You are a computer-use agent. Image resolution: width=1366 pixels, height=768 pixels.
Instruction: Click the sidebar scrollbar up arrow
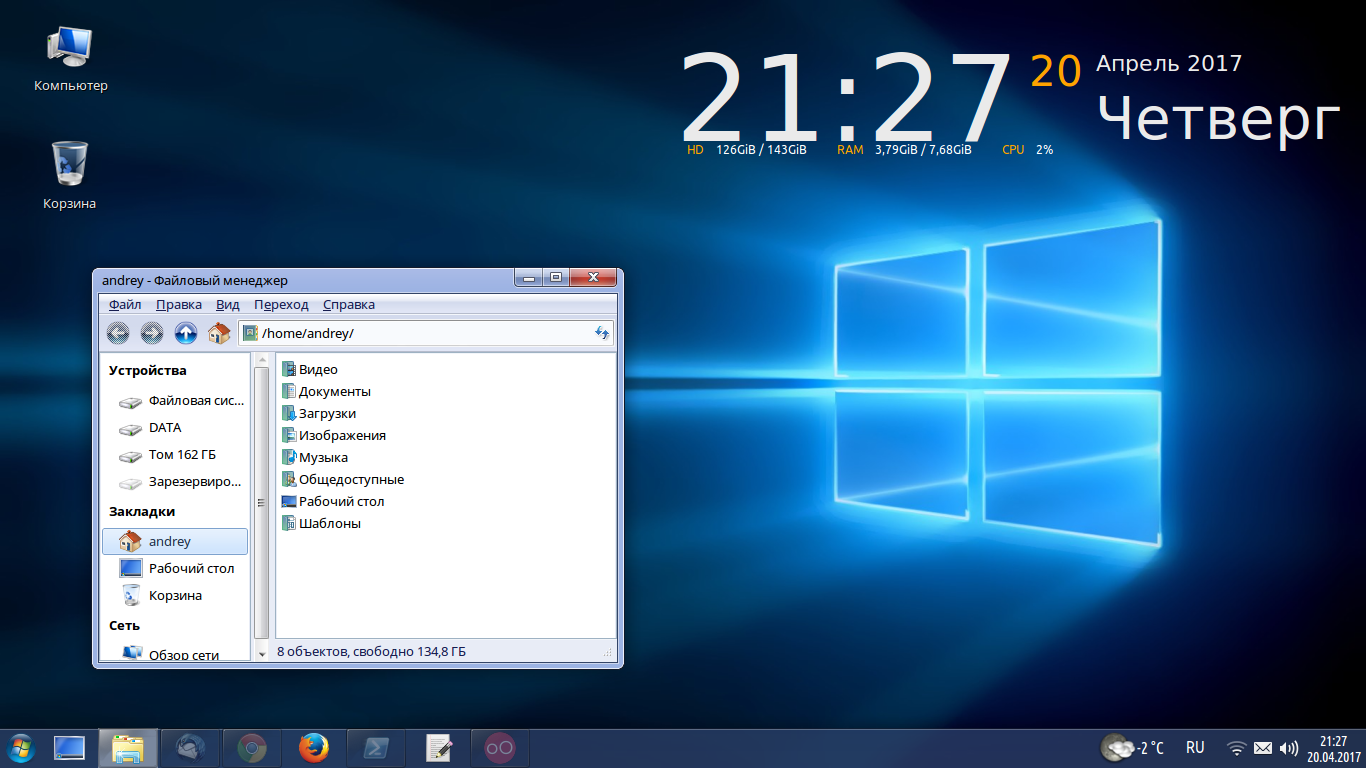tap(262, 359)
